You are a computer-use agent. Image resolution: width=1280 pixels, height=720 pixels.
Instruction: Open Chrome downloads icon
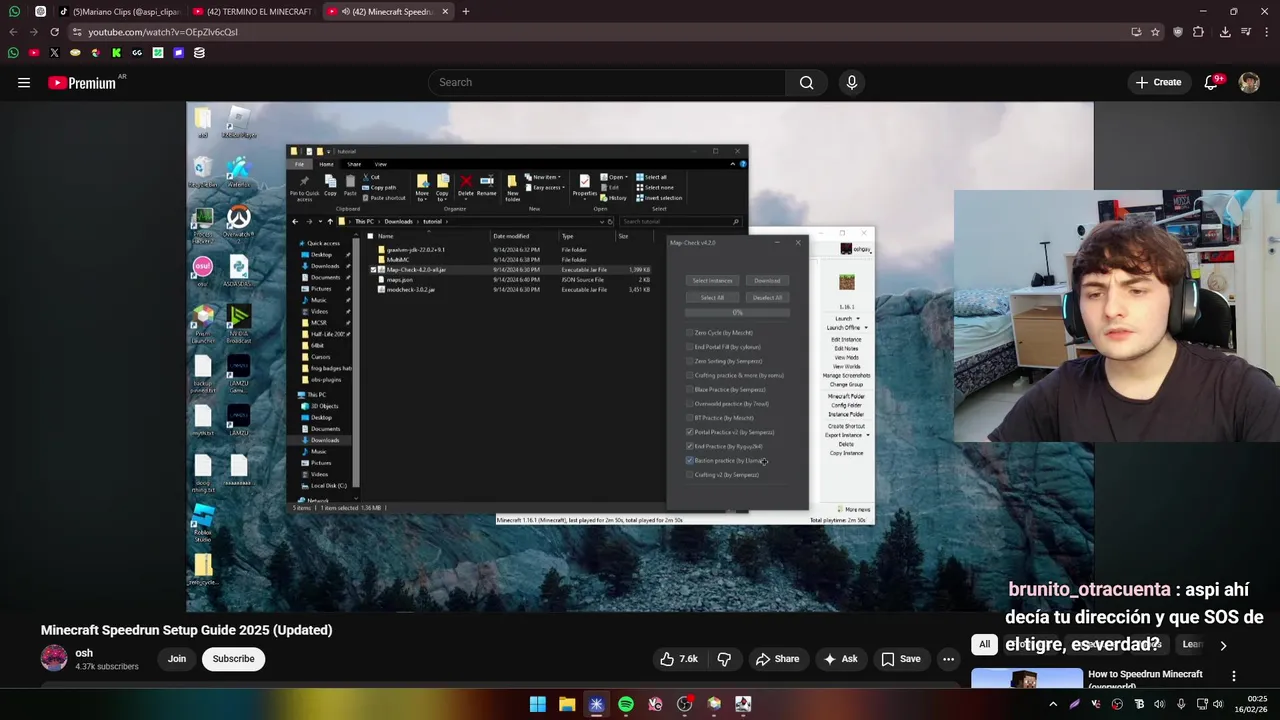pos(1225,32)
